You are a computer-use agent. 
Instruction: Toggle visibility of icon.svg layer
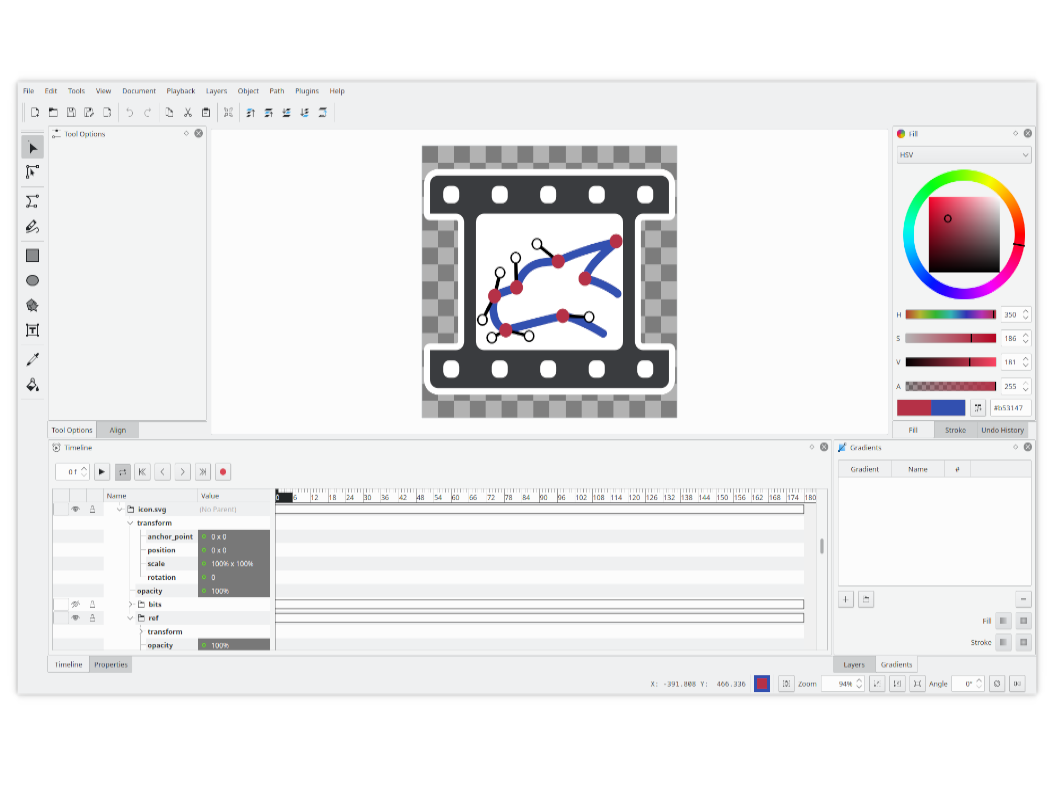[x=75, y=509]
